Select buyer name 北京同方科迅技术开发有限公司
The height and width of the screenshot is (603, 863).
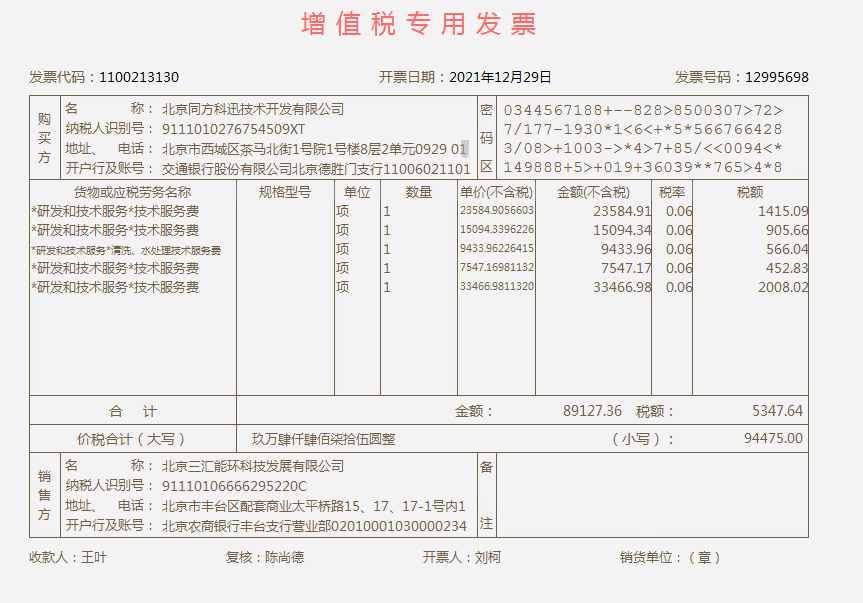(252, 109)
